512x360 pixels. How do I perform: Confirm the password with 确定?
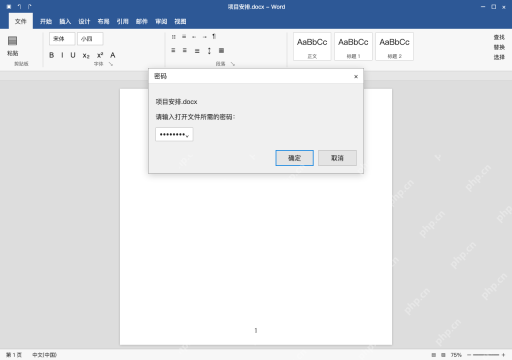click(x=294, y=158)
